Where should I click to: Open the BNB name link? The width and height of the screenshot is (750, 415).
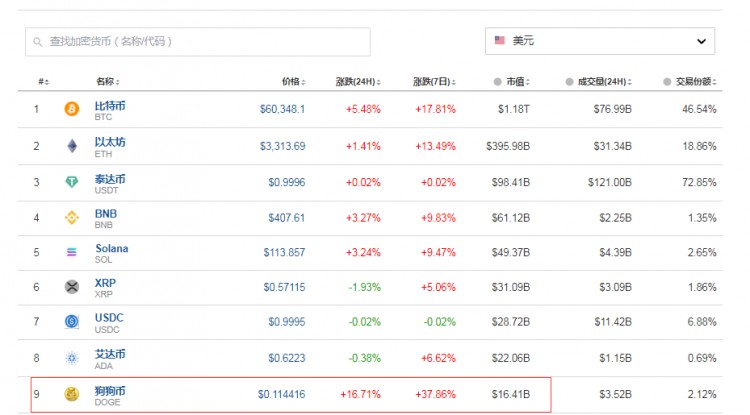click(106, 214)
